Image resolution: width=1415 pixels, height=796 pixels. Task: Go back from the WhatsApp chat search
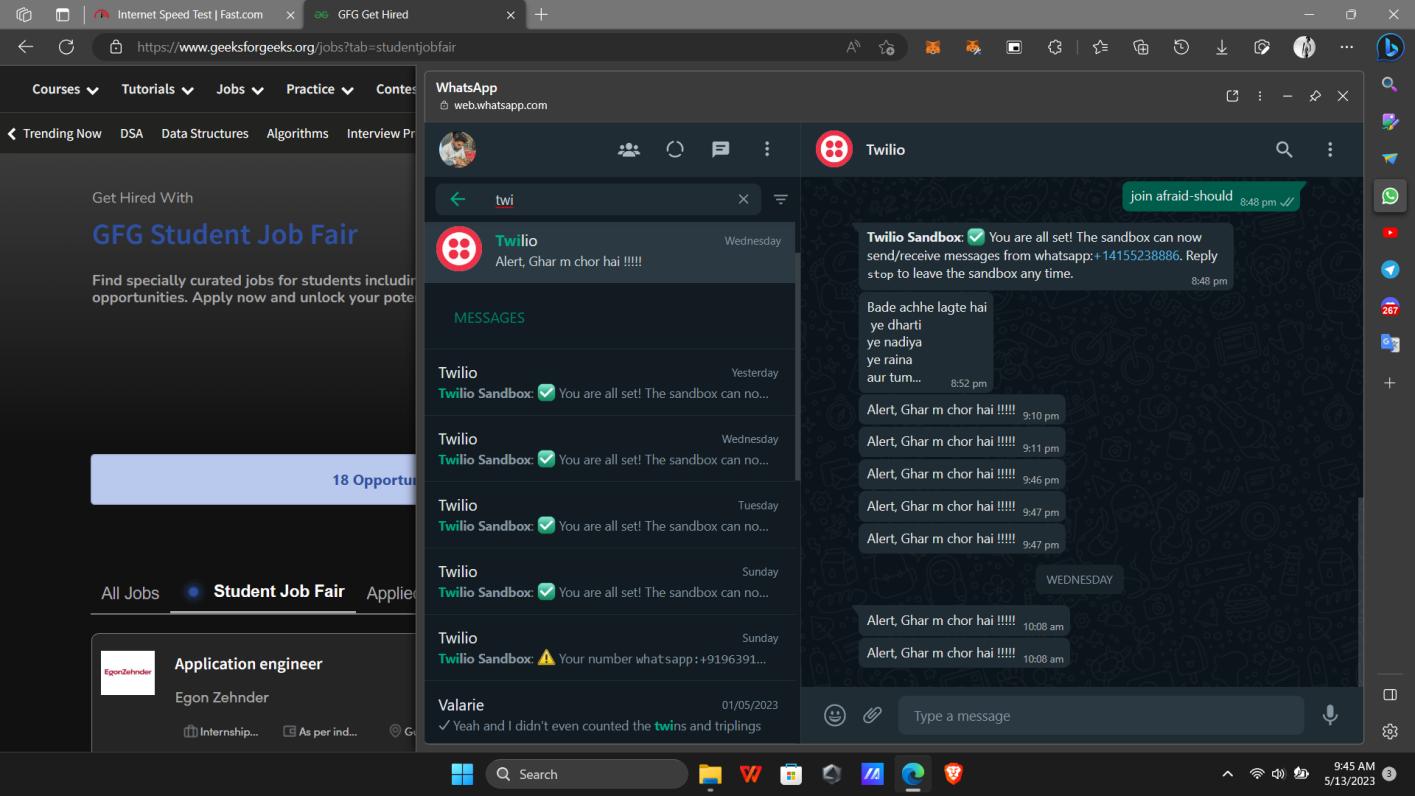point(458,199)
